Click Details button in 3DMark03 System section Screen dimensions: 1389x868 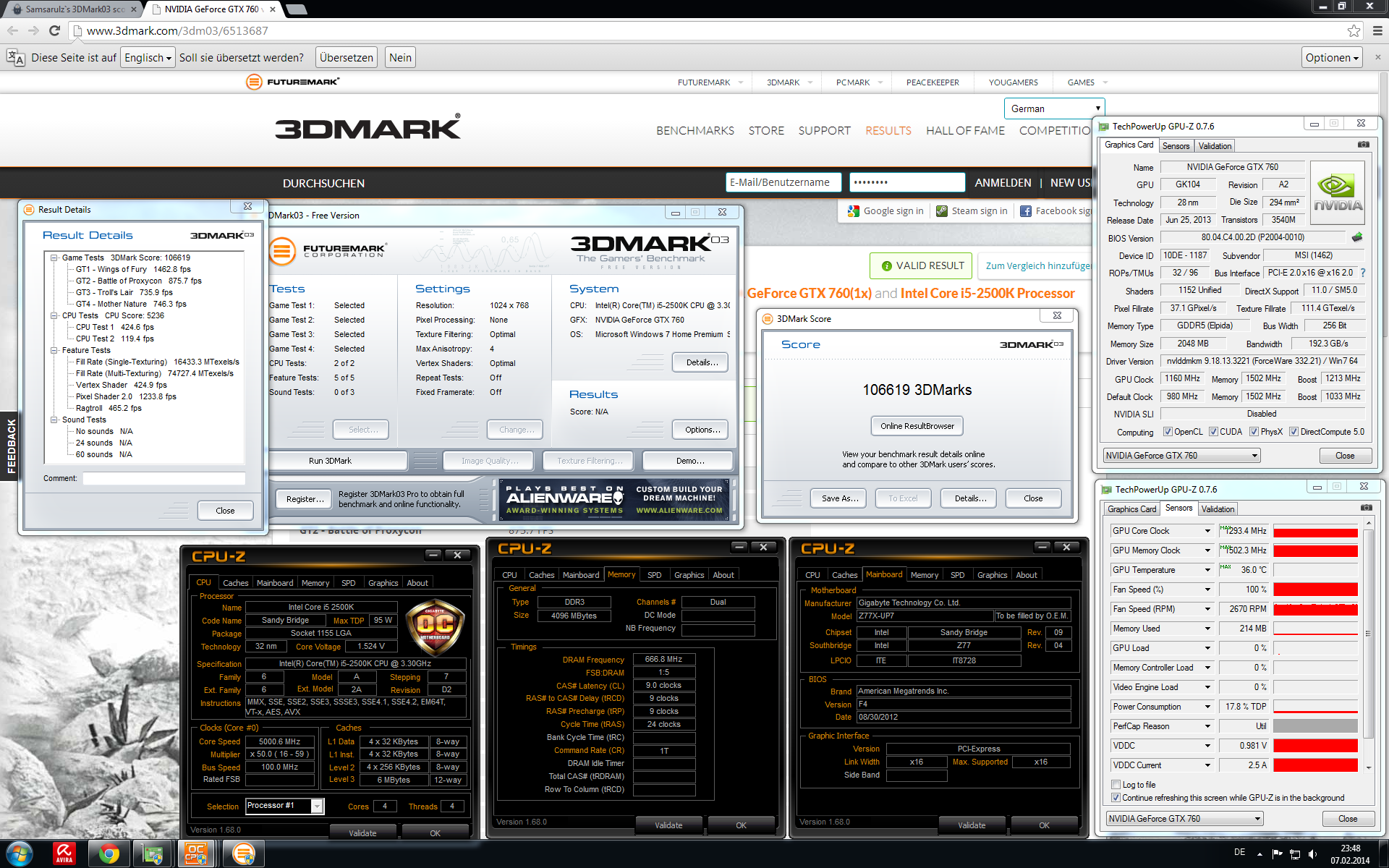[x=700, y=362]
